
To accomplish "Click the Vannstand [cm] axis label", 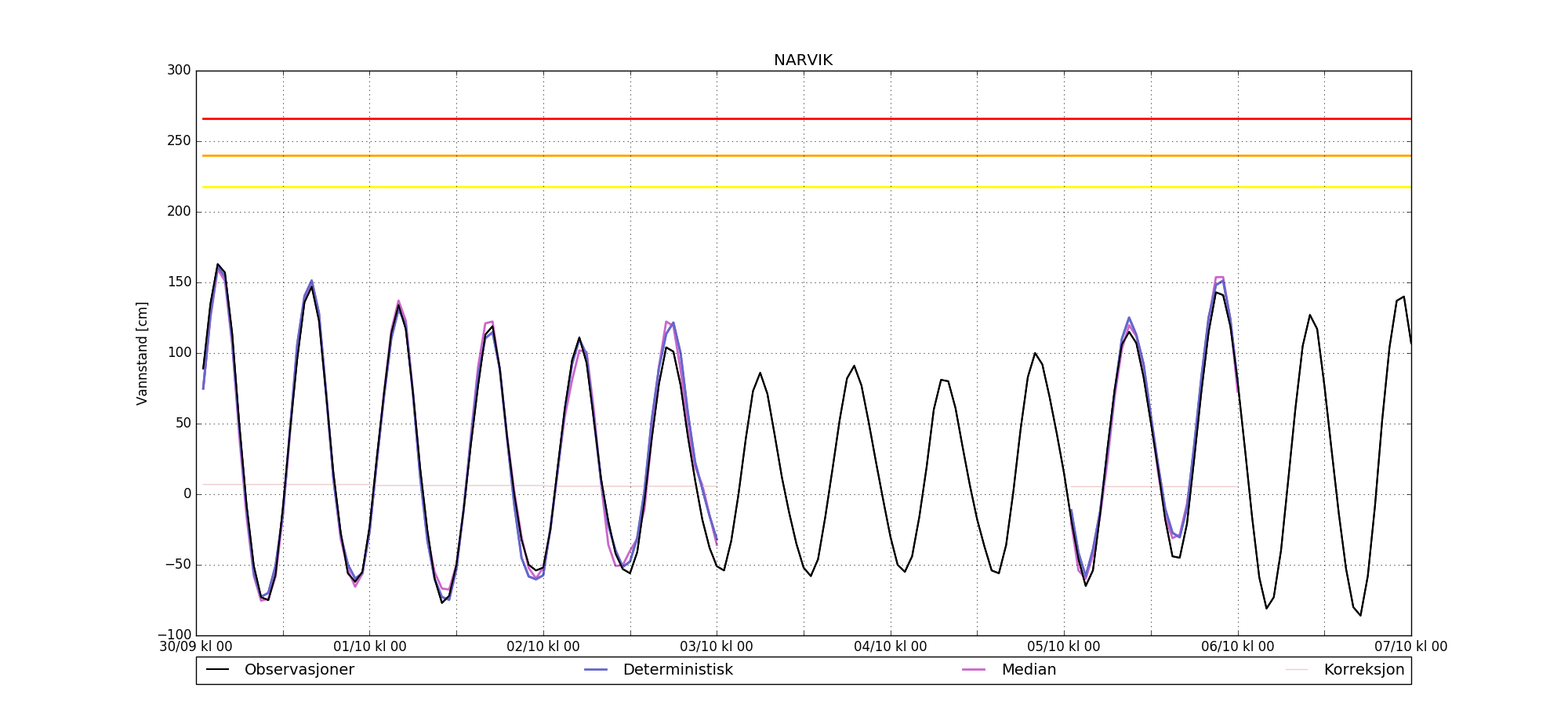I will coord(142,353).
